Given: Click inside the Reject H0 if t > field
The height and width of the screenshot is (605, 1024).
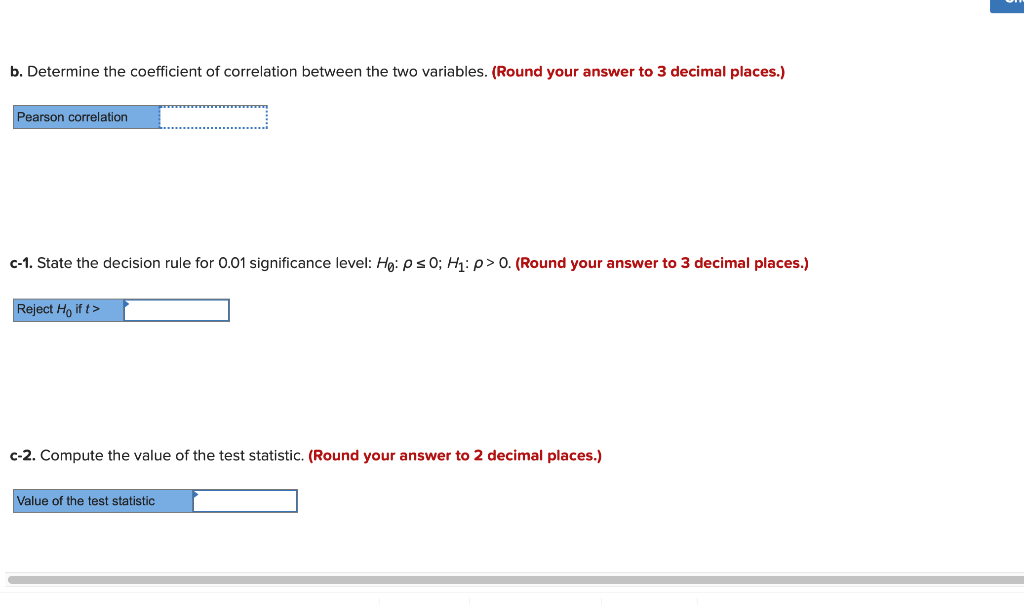Looking at the screenshot, I should pos(177,310).
